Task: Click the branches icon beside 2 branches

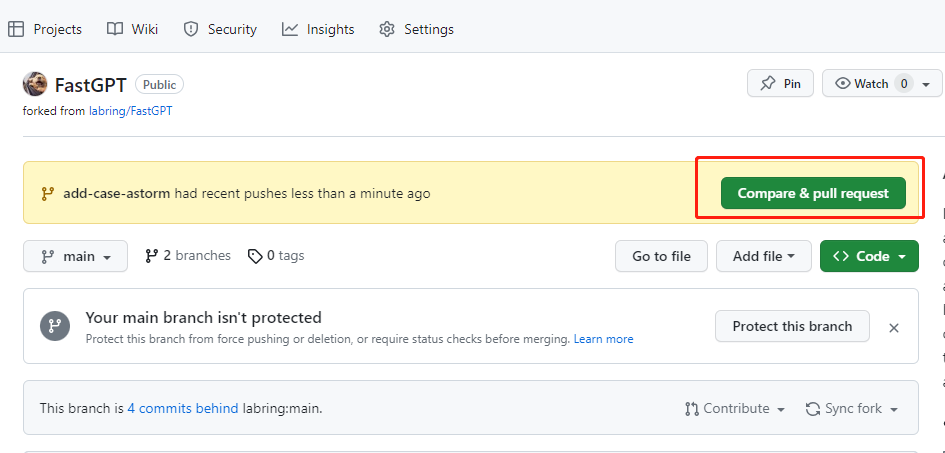Action: point(151,256)
